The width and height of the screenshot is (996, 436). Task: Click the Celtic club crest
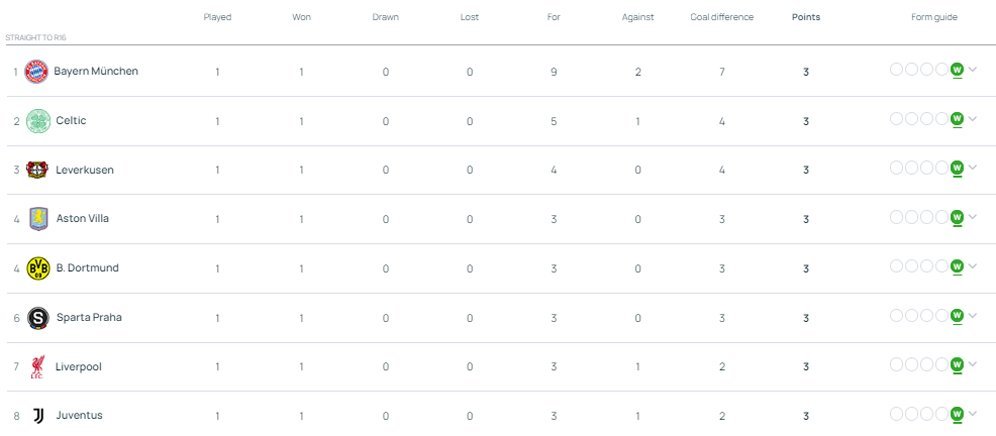(37, 121)
